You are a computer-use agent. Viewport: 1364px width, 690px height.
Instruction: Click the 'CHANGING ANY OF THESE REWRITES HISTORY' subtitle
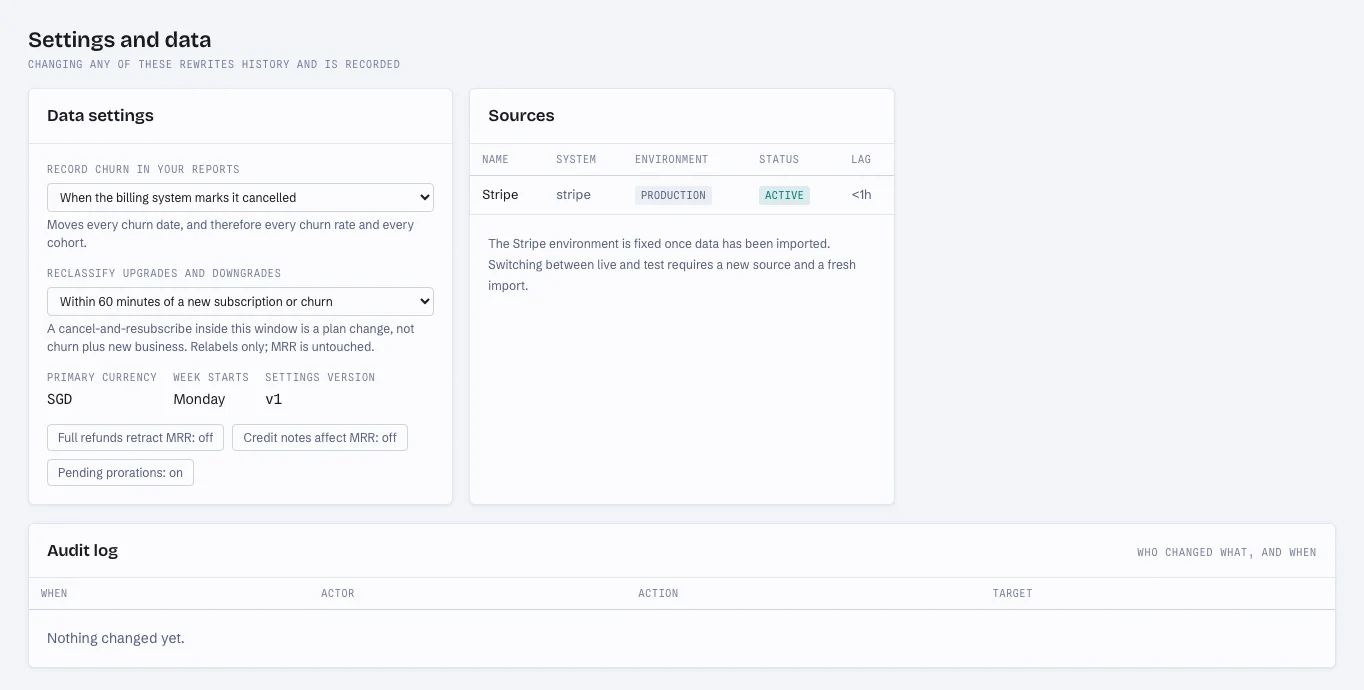(214, 65)
